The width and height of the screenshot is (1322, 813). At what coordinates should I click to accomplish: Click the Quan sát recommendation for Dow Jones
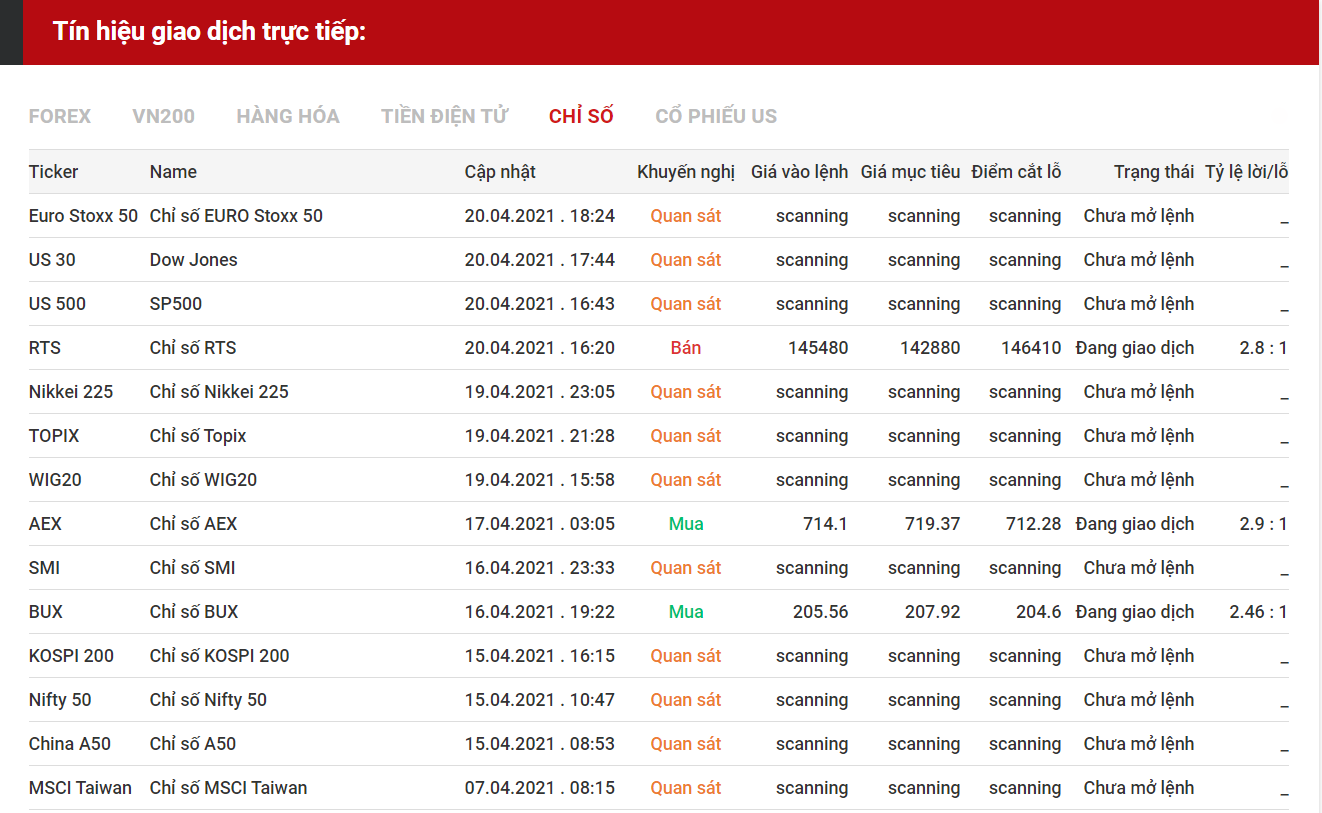coord(686,260)
